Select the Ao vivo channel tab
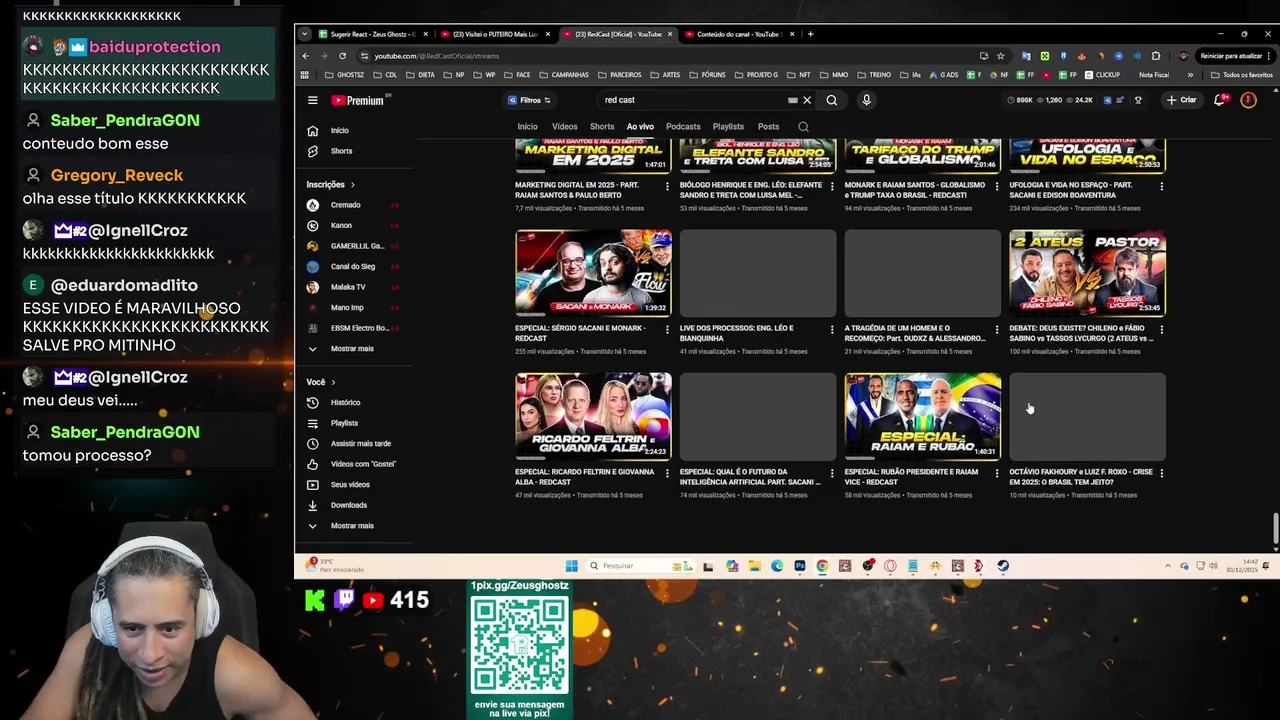 (x=640, y=127)
